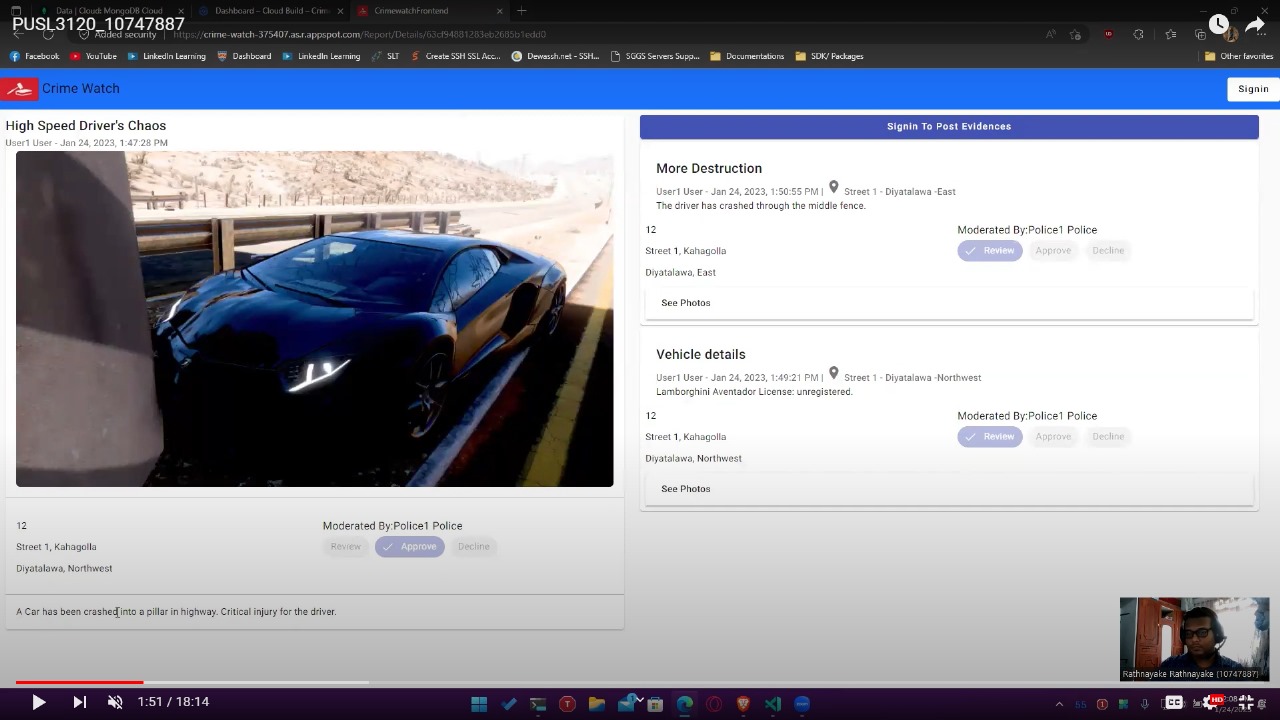This screenshot has width=1280, height=720.
Task: Skip to the next video
Action: (79, 702)
